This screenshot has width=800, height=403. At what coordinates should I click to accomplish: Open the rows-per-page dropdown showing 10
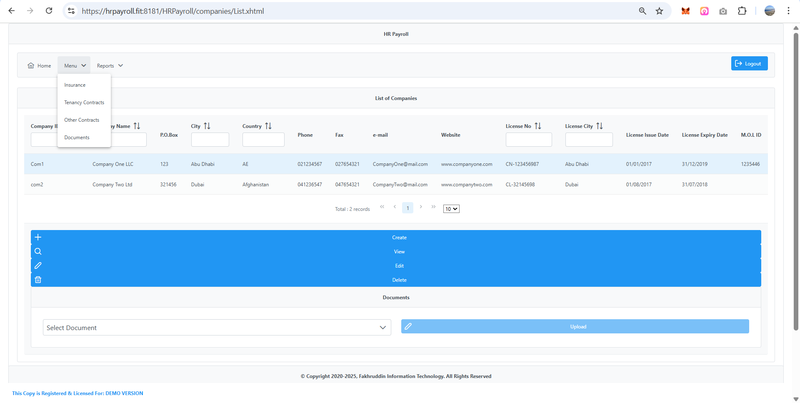[451, 208]
